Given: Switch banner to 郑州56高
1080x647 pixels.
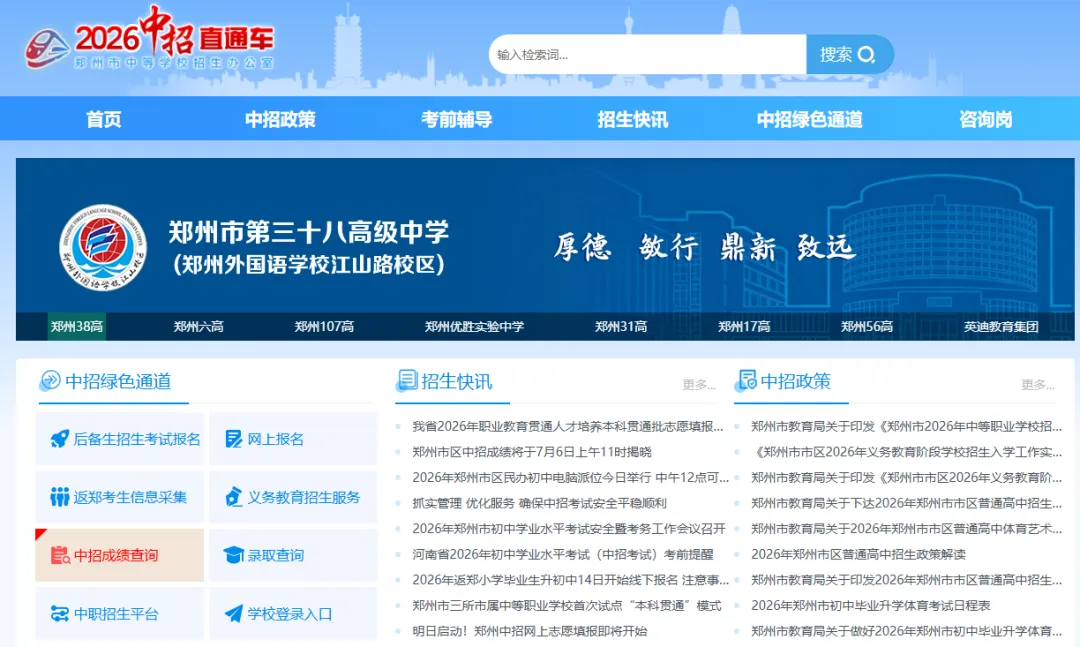Looking at the screenshot, I should coord(866,327).
